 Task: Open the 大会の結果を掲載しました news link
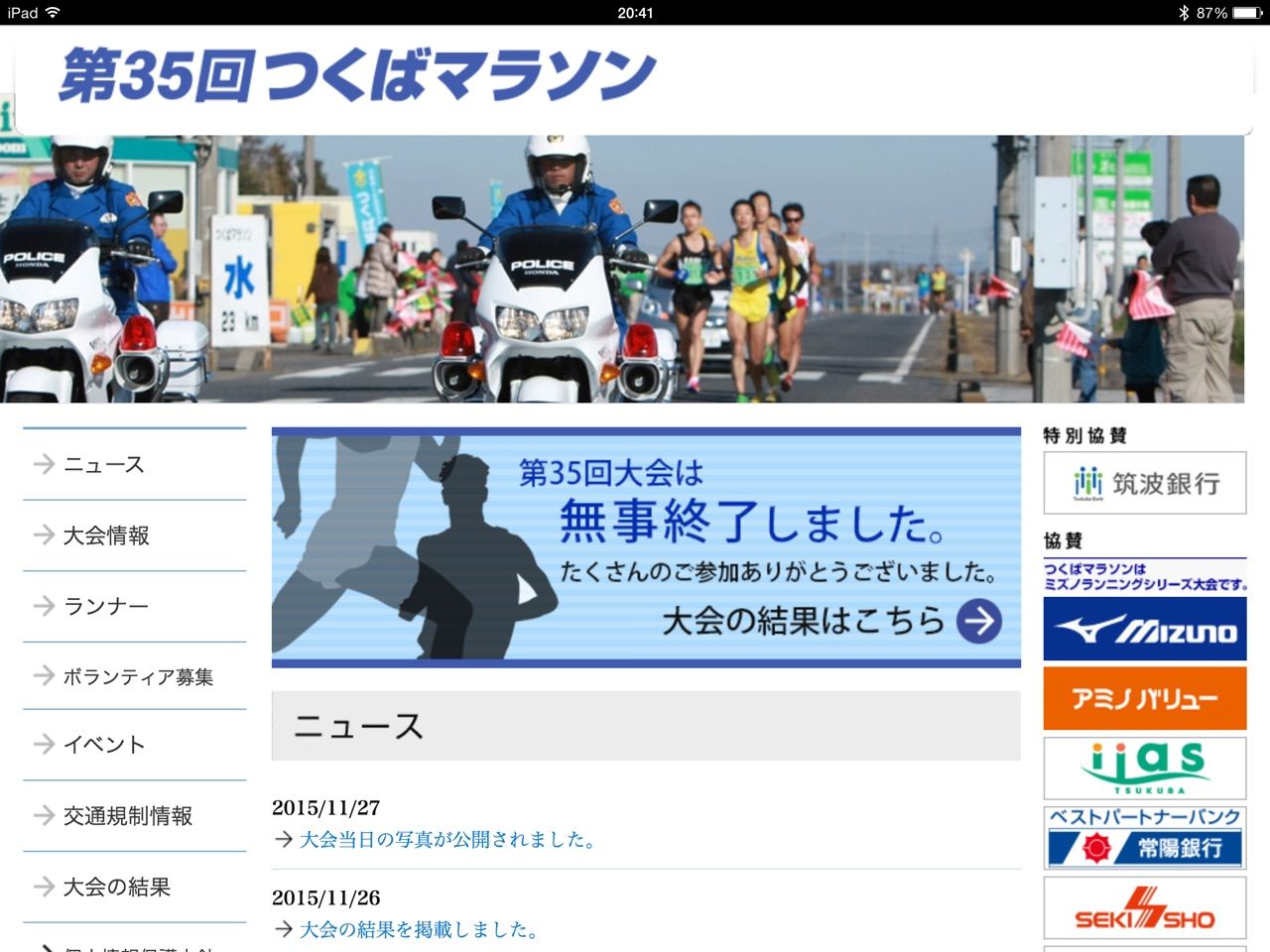pyautogui.click(x=417, y=930)
